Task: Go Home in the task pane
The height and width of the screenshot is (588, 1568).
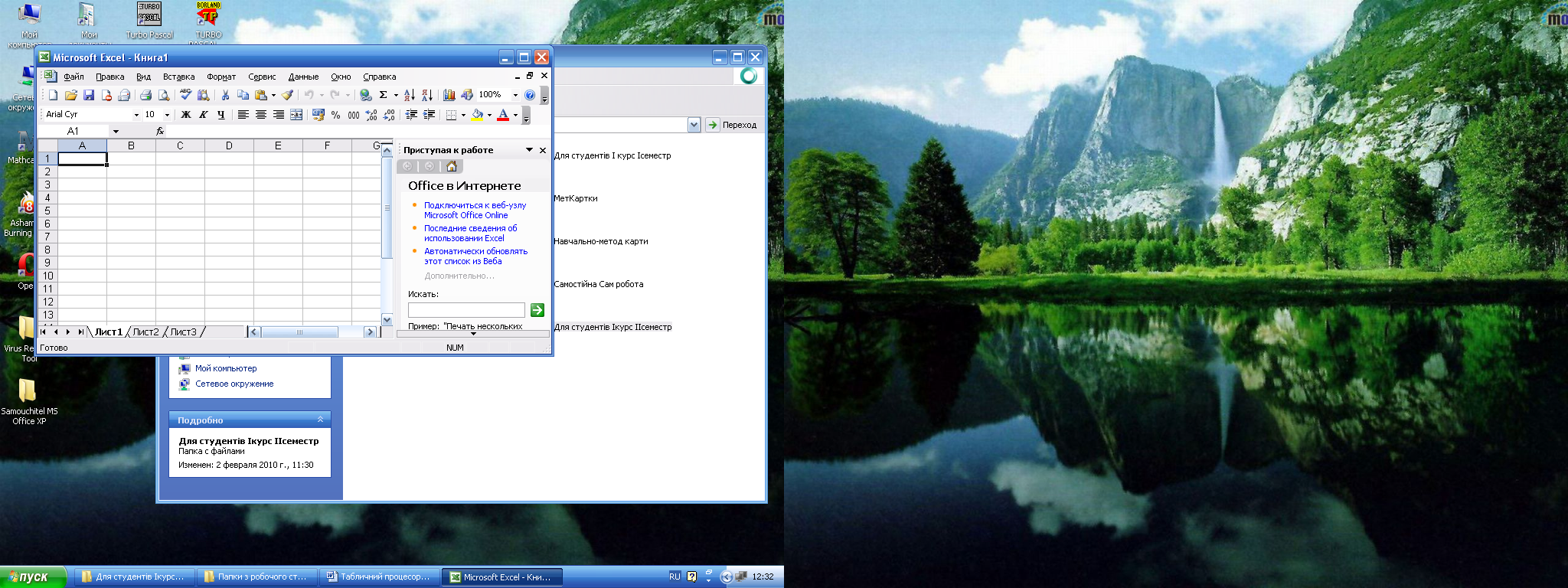Action: click(451, 166)
